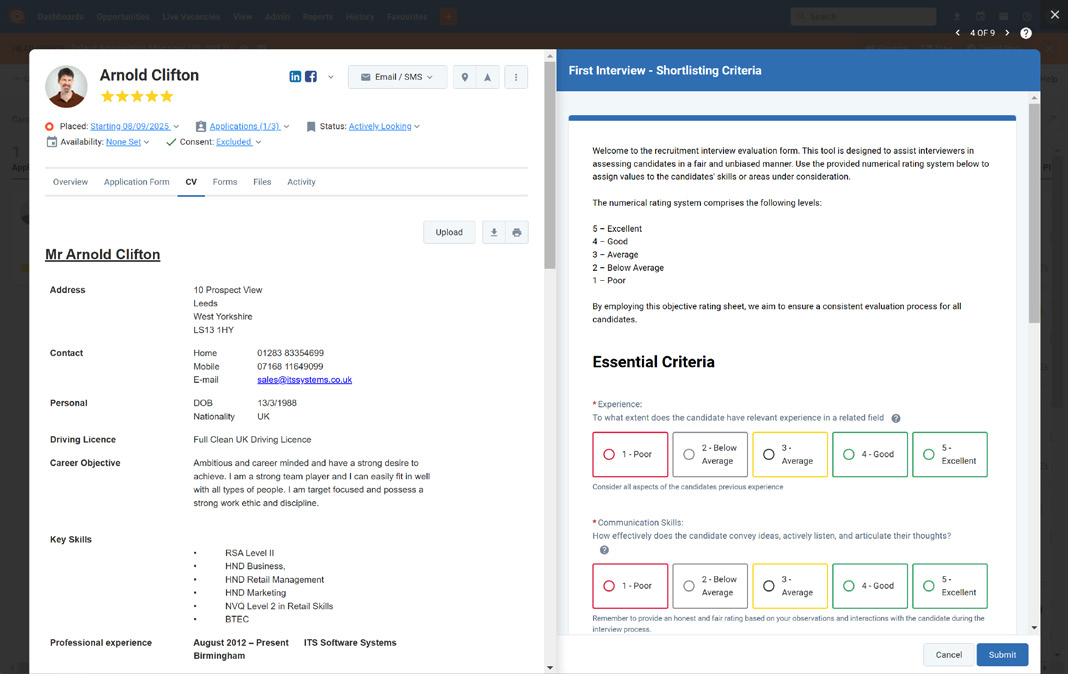The image size is (1068, 674).
Task: Select 4 - Good for Experience
Action: click(870, 454)
